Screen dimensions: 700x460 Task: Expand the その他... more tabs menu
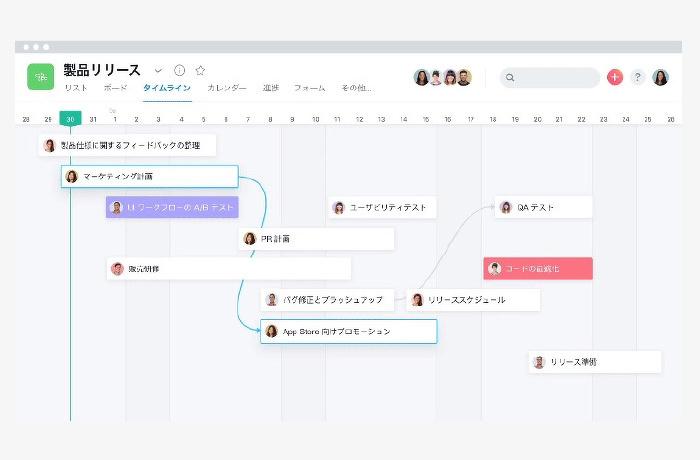click(x=357, y=89)
